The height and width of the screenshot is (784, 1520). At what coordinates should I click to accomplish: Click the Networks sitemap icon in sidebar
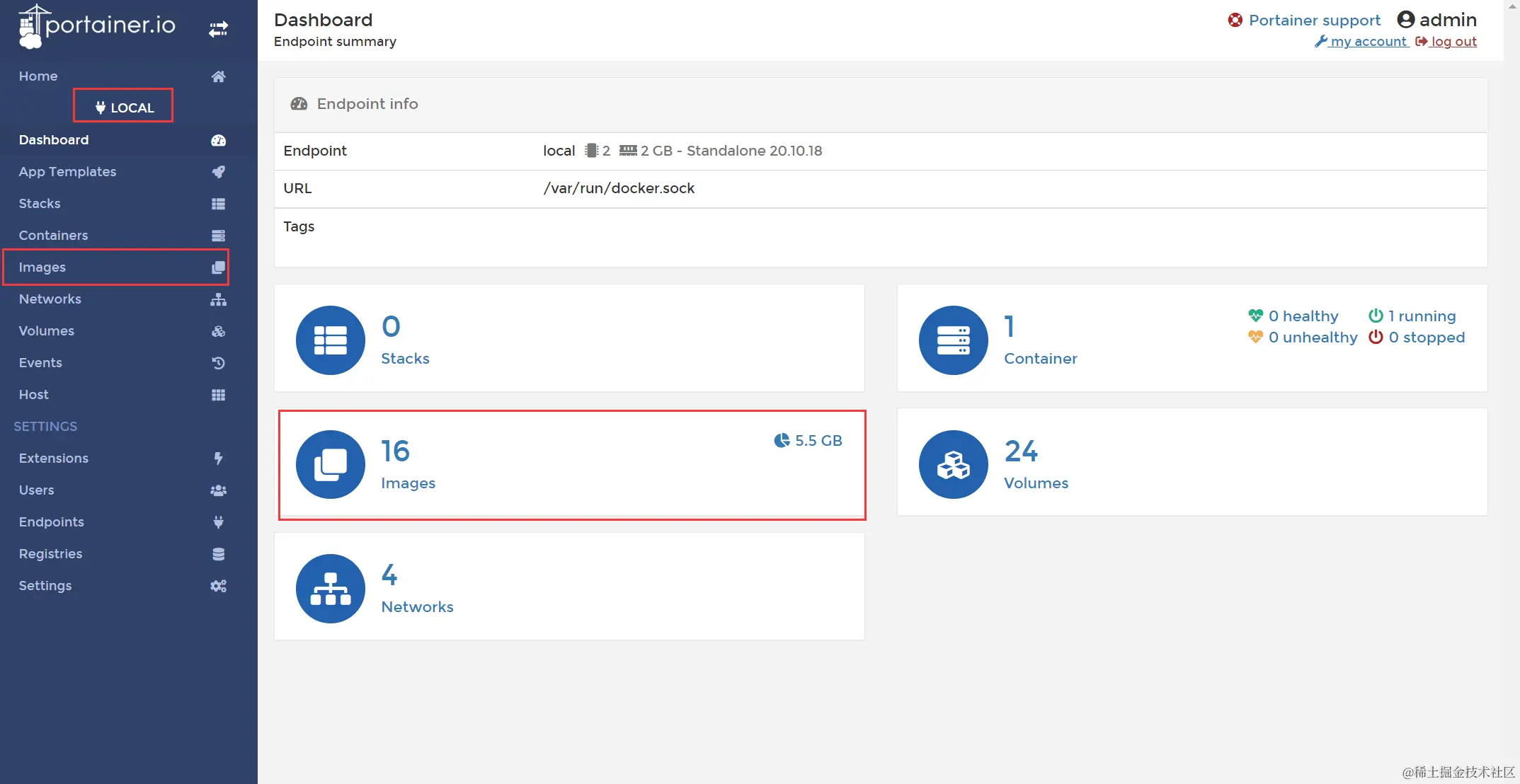(218, 299)
